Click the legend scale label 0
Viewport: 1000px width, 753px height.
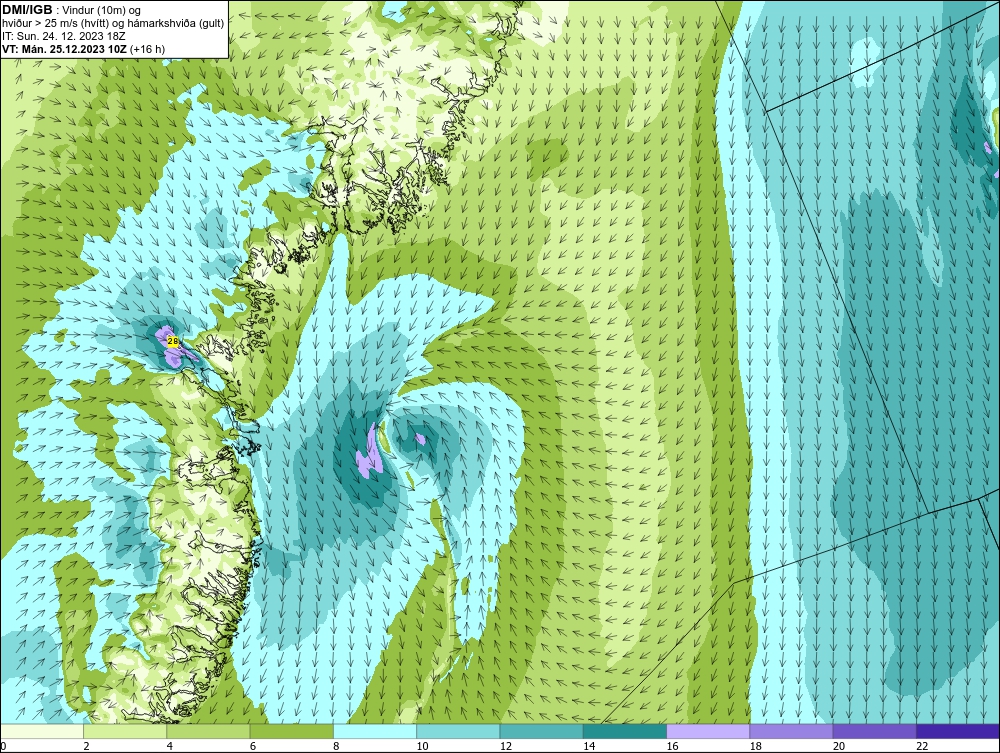click(3, 747)
